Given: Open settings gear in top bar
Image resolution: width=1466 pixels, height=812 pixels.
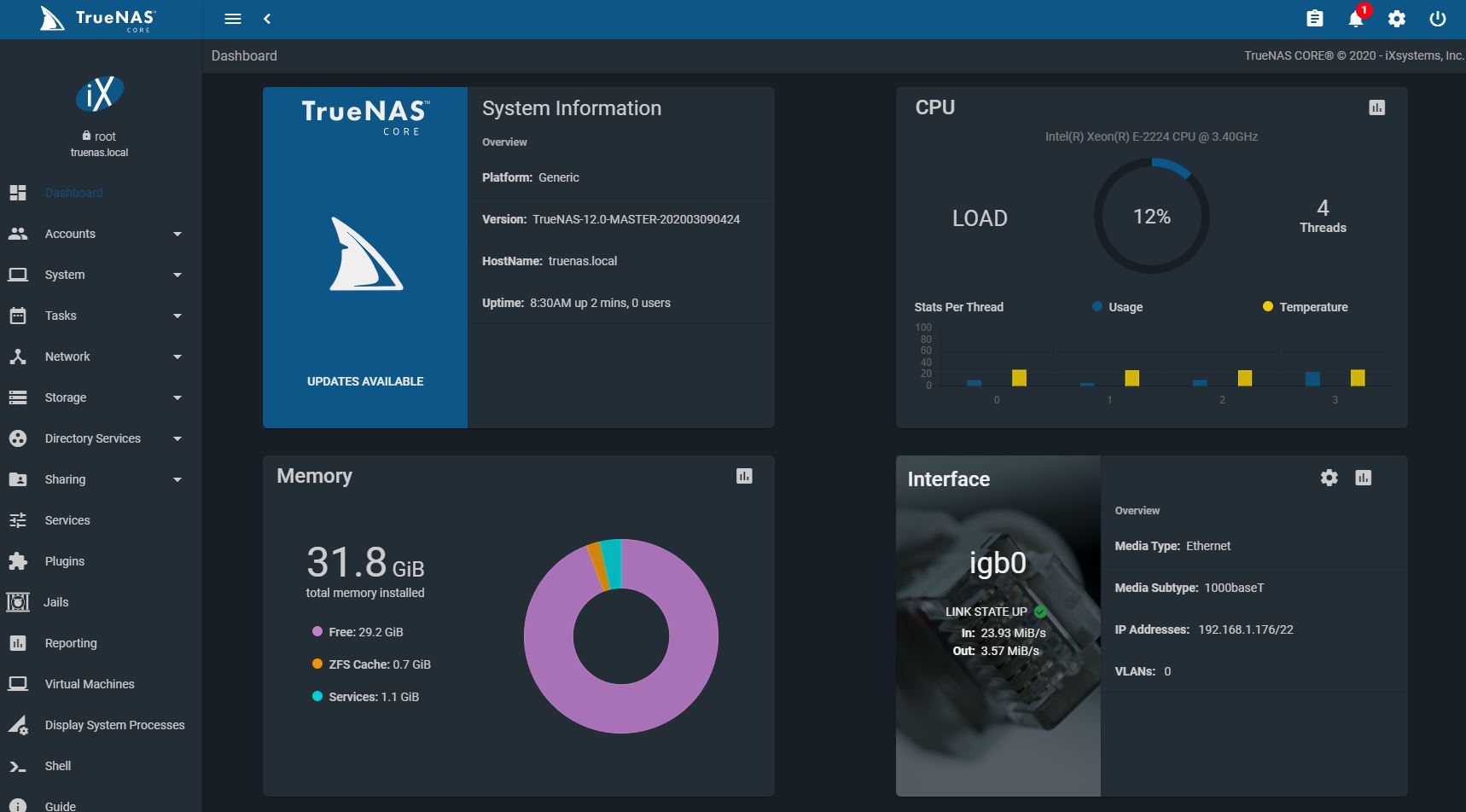Looking at the screenshot, I should tap(1397, 19).
